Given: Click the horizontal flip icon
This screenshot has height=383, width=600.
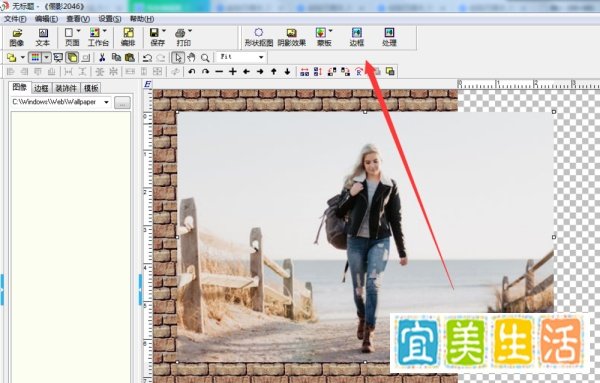Looking at the screenshot, I should (x=305, y=72).
